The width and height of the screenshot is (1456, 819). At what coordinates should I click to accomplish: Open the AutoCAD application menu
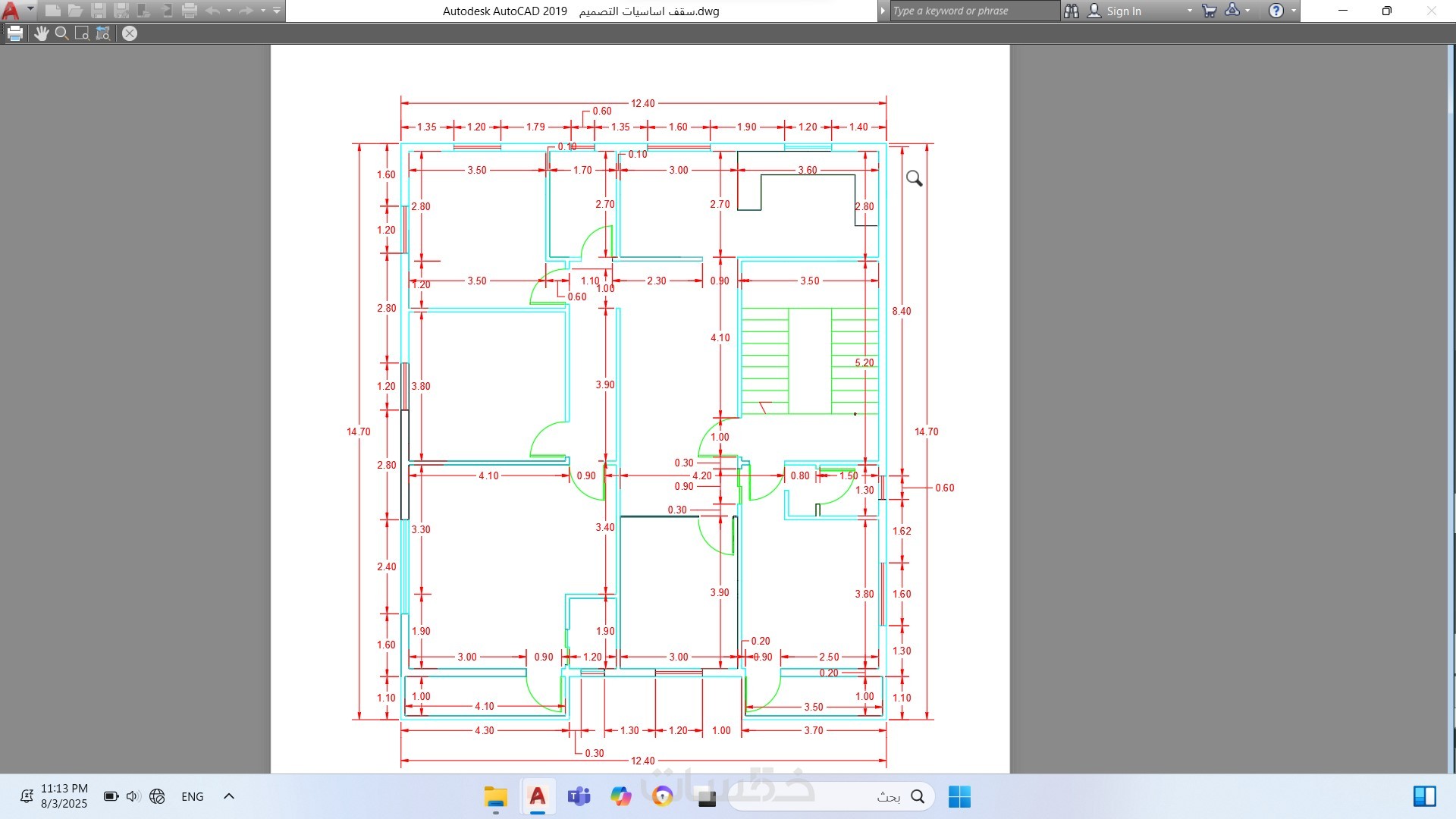click(x=11, y=11)
